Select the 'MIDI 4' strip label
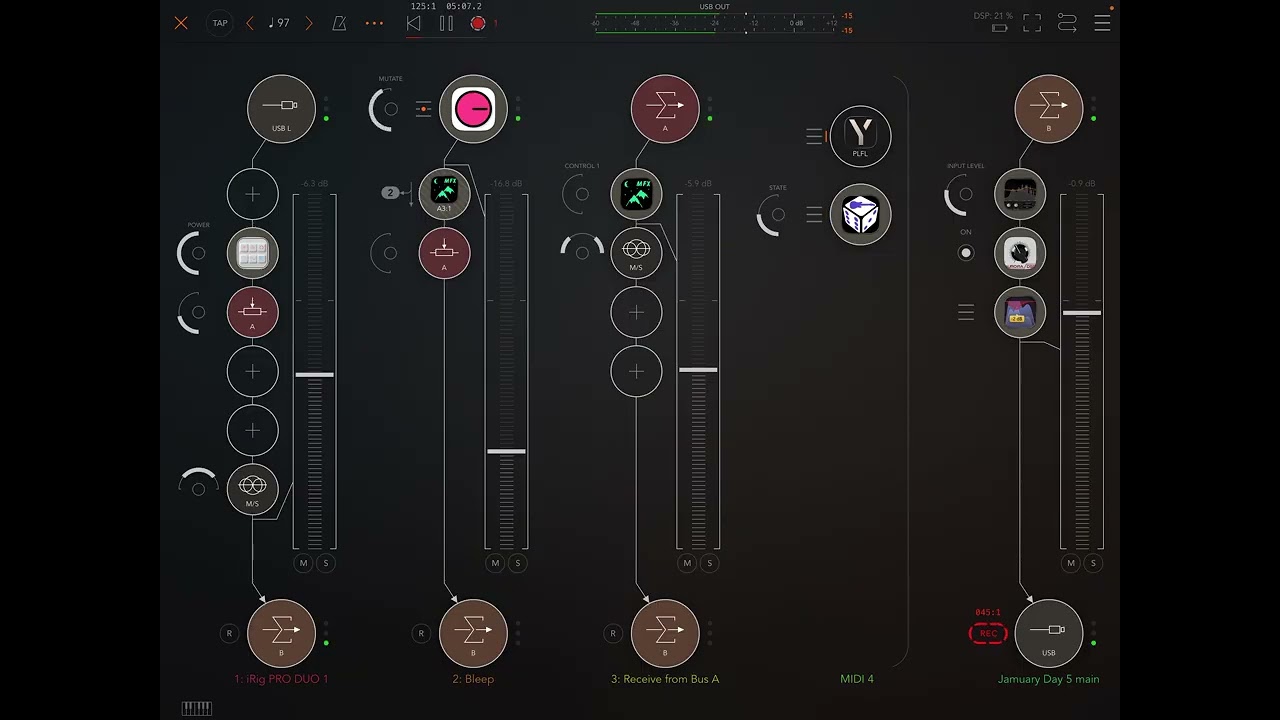Image resolution: width=1280 pixels, height=720 pixels. 857,679
